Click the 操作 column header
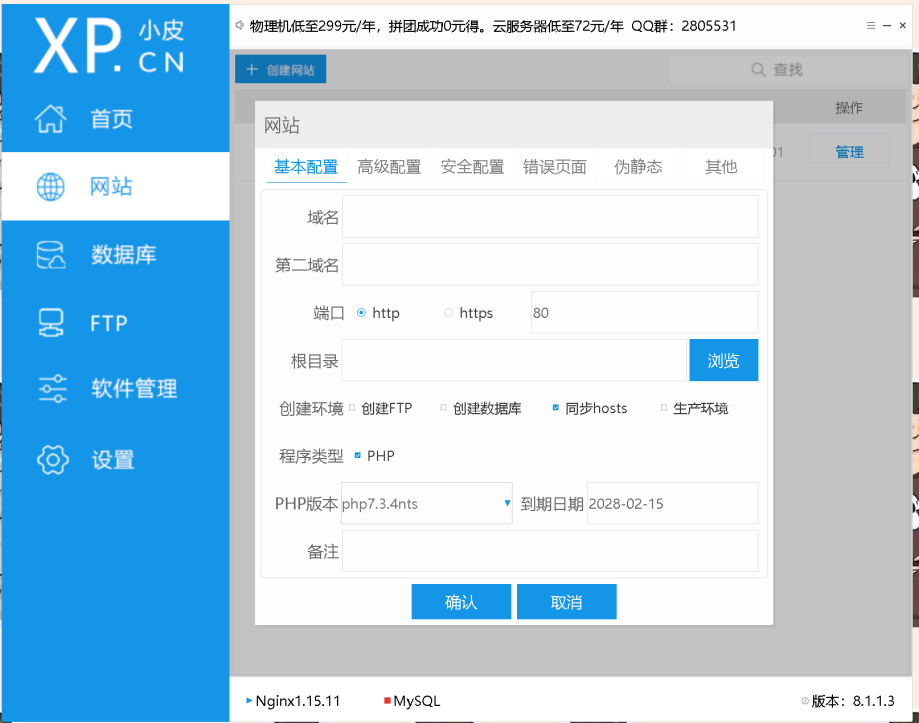 [849, 108]
